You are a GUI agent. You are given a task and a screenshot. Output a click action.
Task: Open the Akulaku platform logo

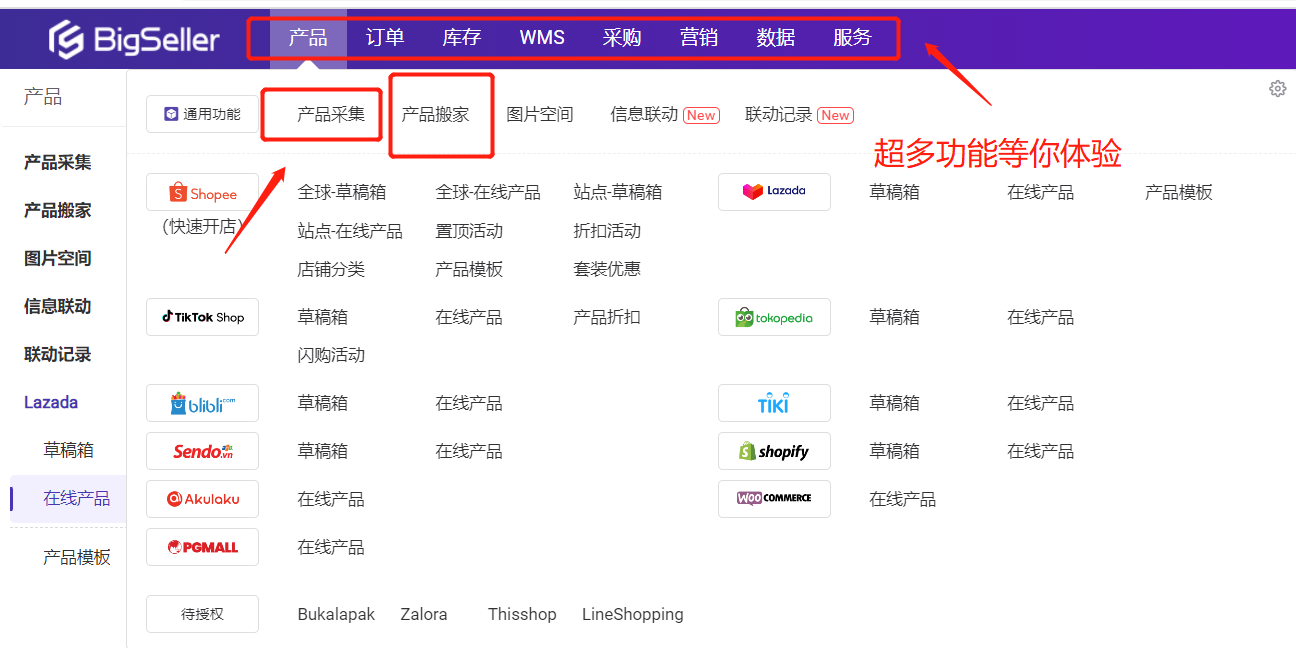click(202, 499)
